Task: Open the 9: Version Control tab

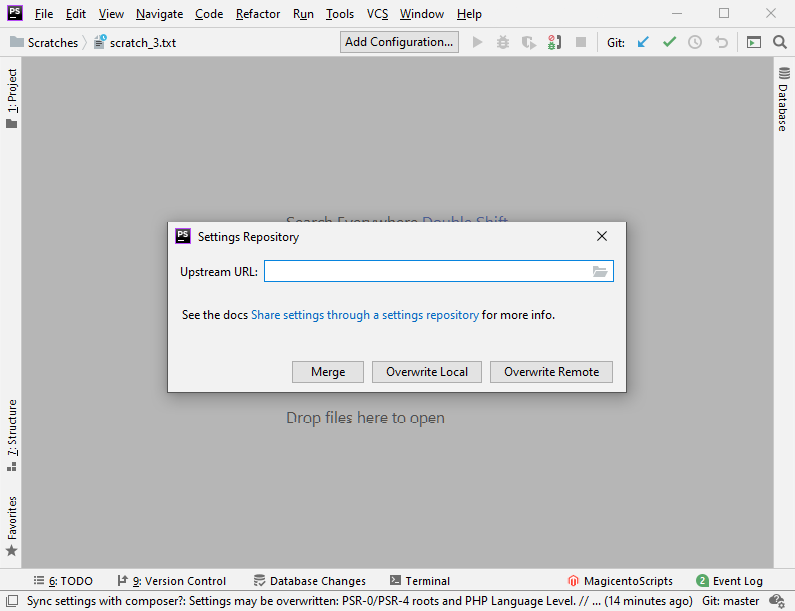Action: (x=172, y=581)
